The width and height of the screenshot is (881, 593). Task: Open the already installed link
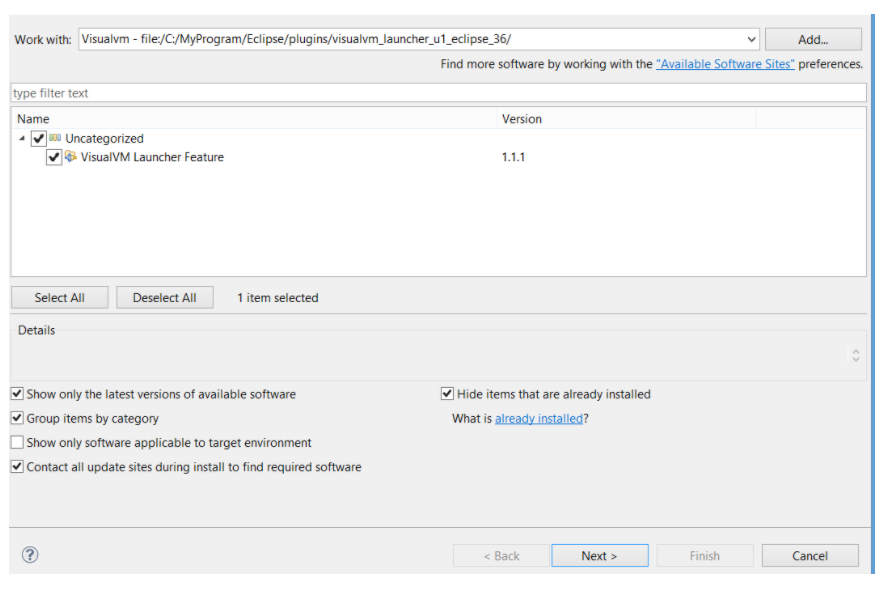click(539, 419)
